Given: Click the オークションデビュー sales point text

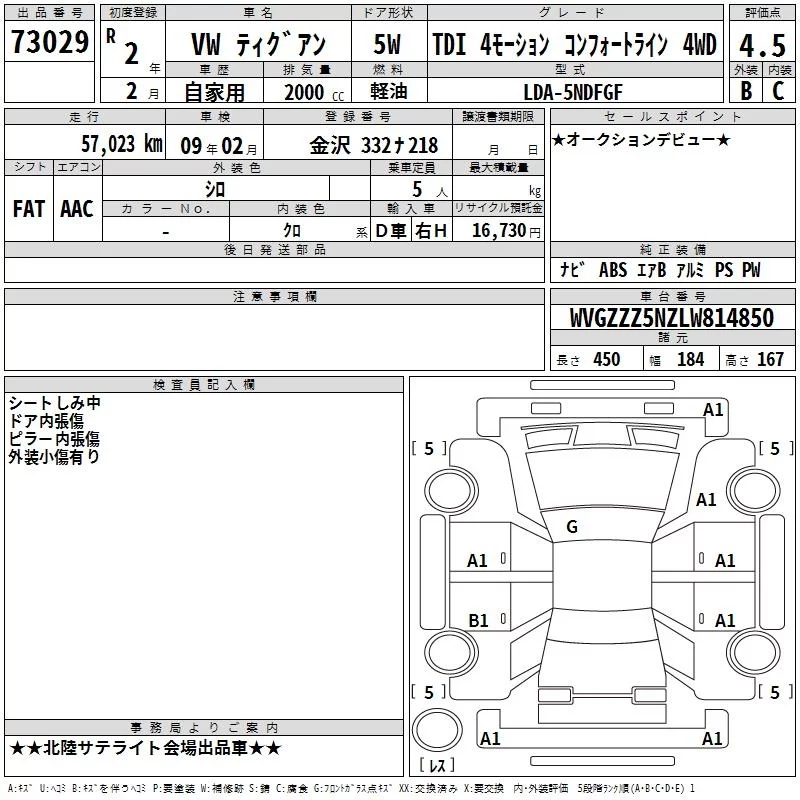Looking at the screenshot, I should pos(640,139).
